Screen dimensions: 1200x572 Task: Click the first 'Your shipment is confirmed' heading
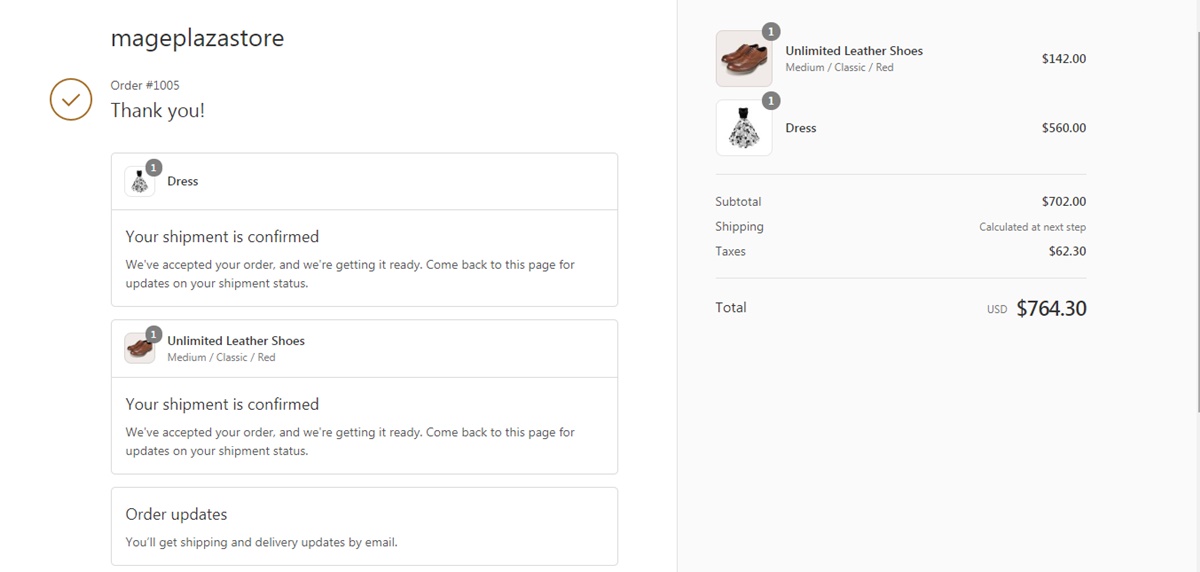(222, 237)
